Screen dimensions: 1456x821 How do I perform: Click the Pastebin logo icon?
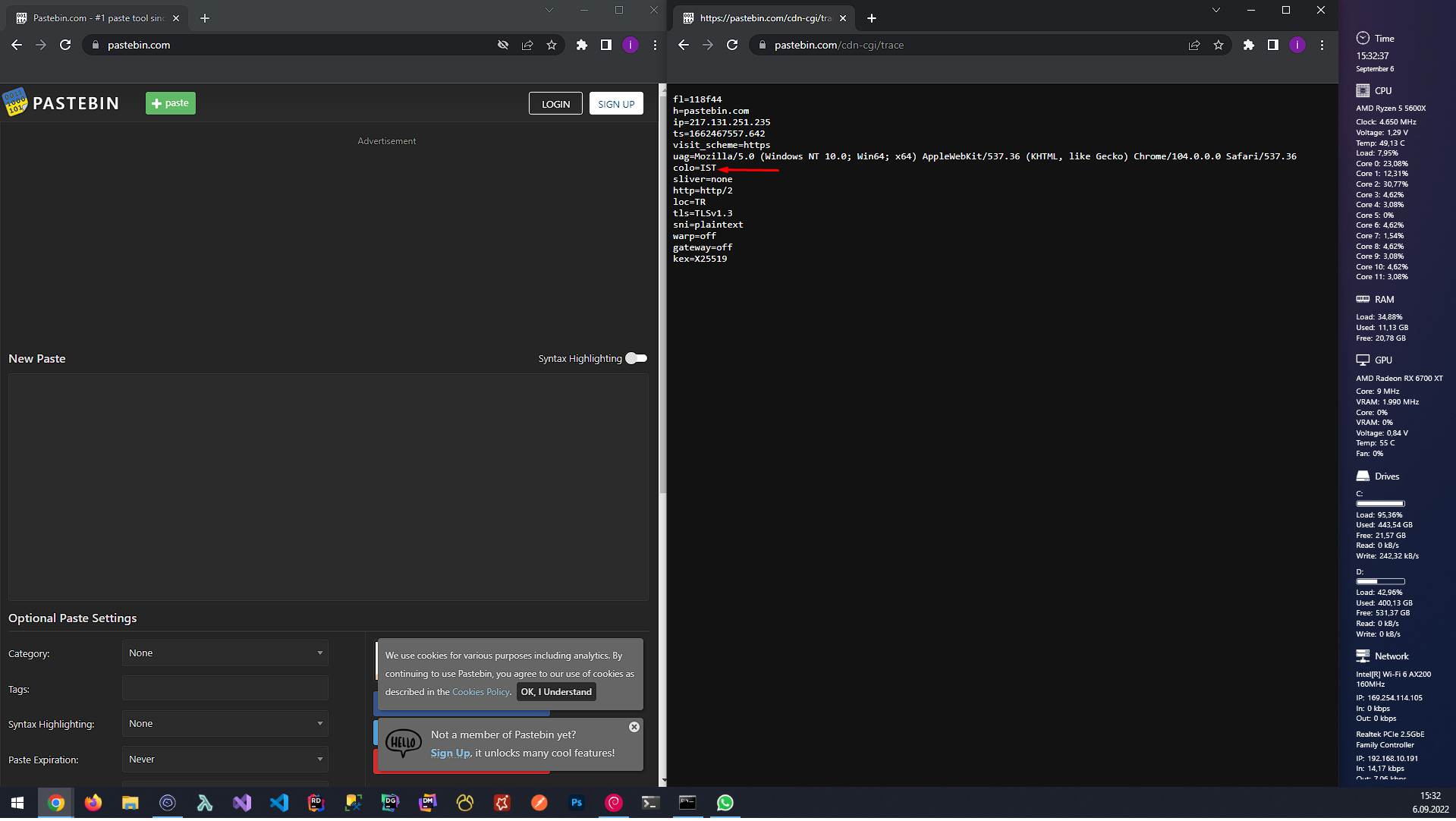point(15,102)
